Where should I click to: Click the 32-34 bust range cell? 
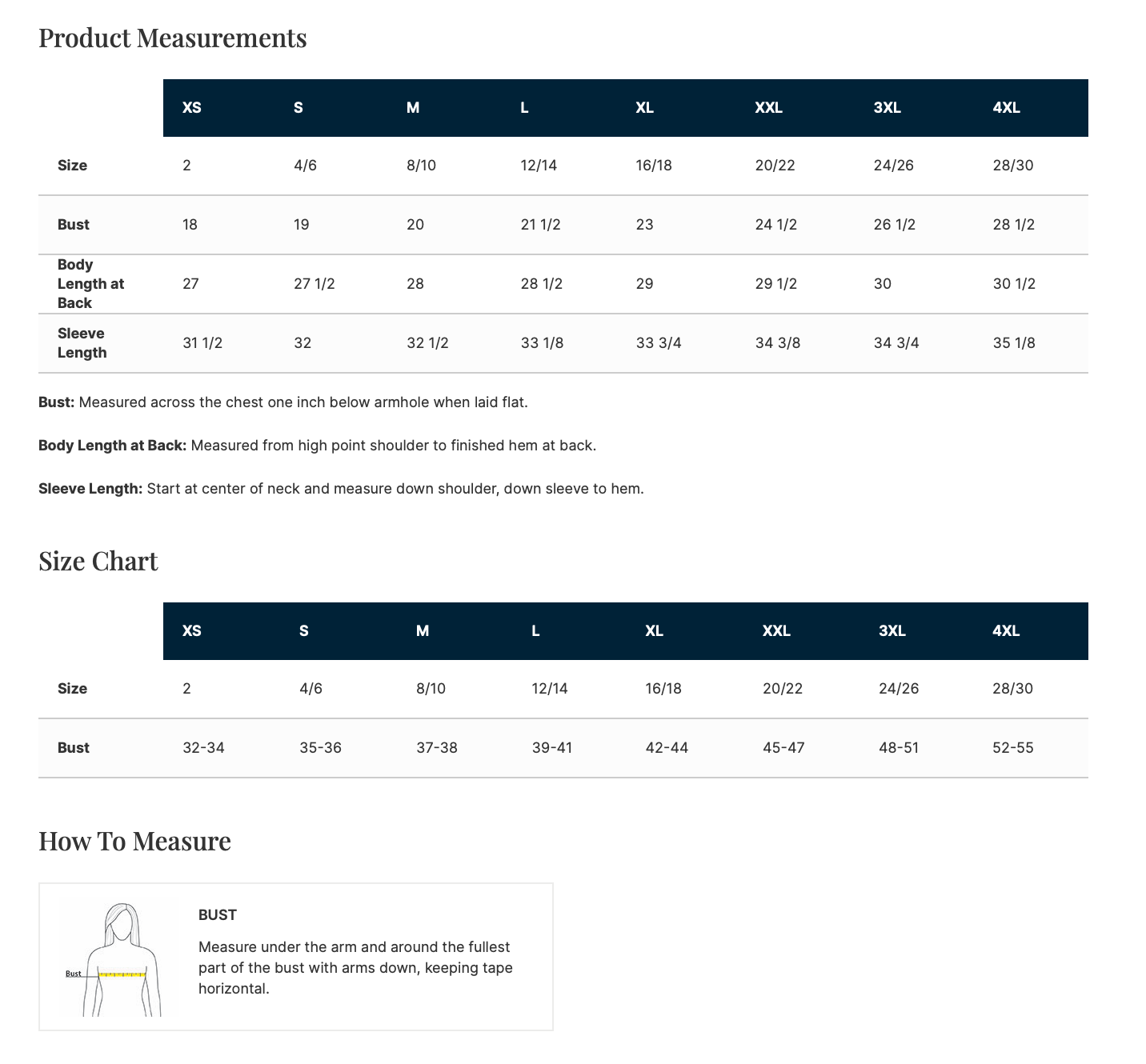[203, 748]
